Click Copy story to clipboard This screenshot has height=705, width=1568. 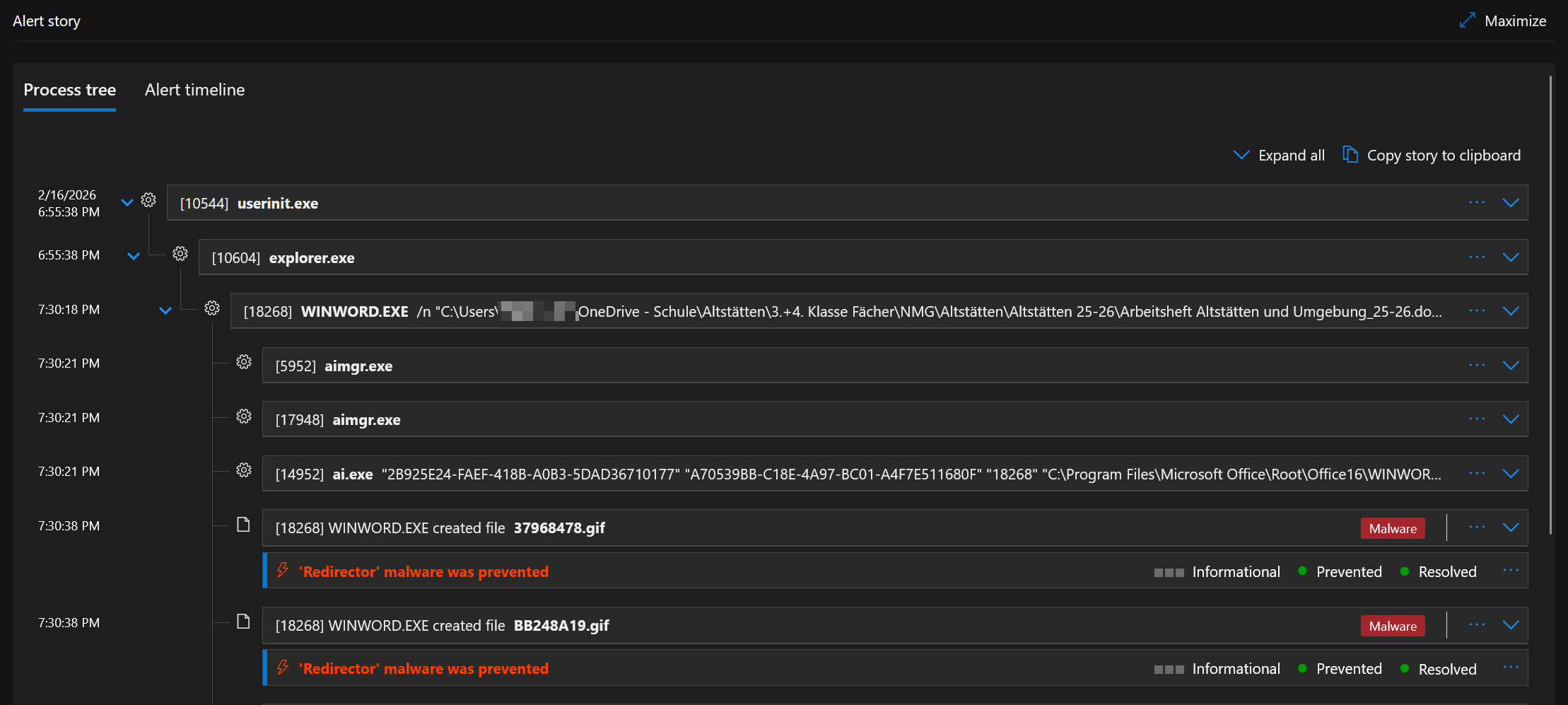click(x=1432, y=156)
